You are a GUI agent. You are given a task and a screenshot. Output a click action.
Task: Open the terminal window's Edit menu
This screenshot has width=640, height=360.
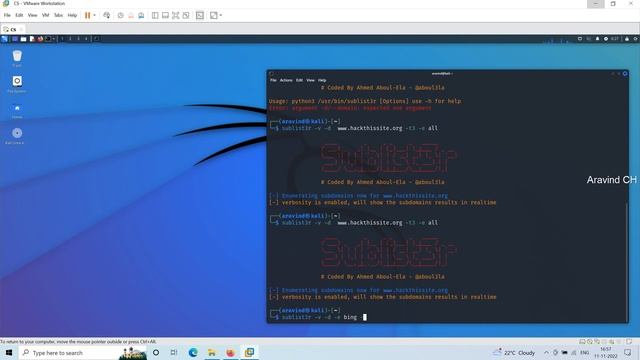pyautogui.click(x=299, y=80)
